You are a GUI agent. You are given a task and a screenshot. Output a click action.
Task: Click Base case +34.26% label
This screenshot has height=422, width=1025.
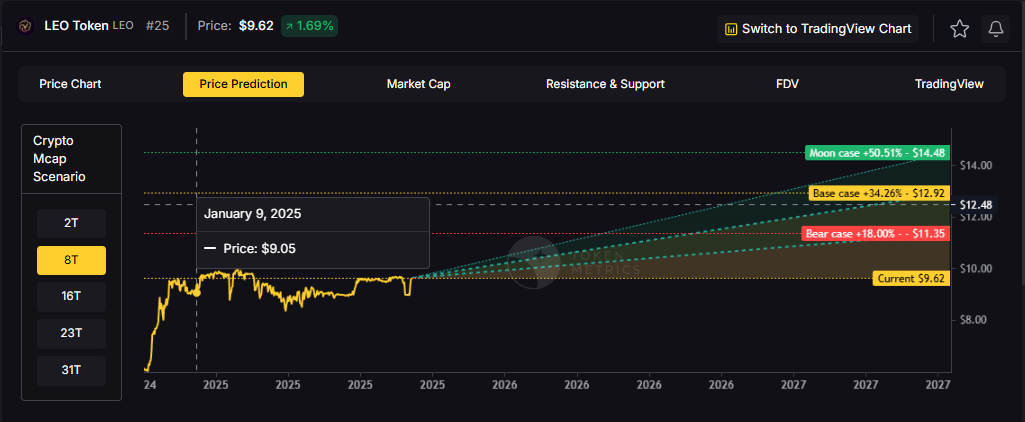(x=879, y=193)
